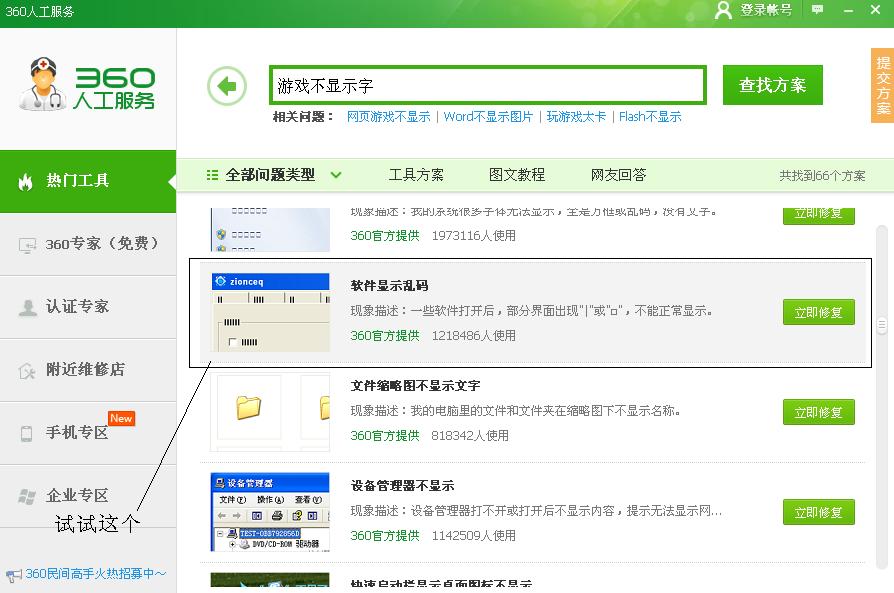Open the 登录帐号 user login icon
894x593 pixels.
723,10
